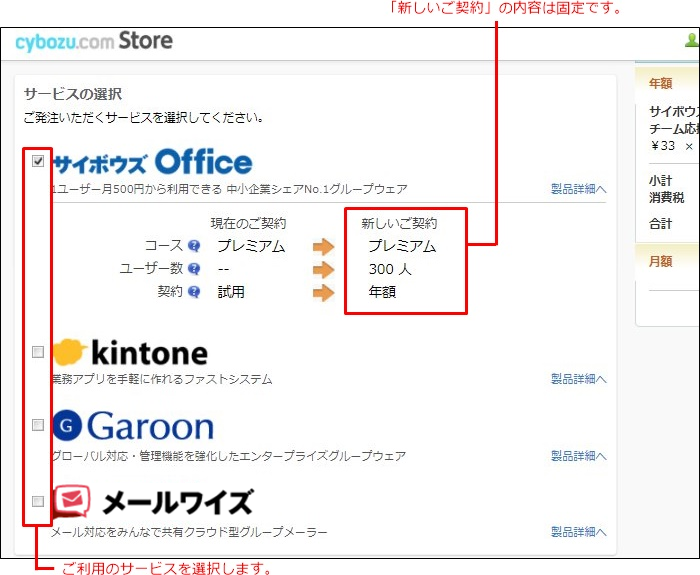This screenshot has width=700, height=575.
Task: Click the メールワイズ product logo
Action: coord(153,501)
